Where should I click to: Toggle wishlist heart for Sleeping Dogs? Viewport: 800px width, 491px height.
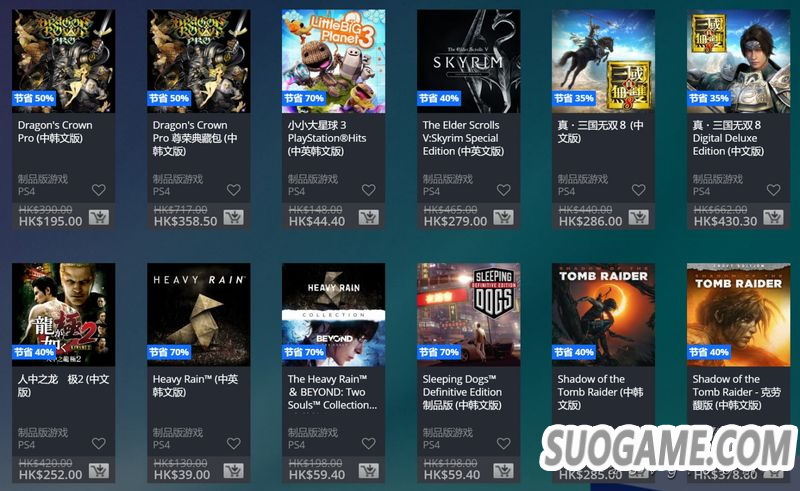pyautogui.click(x=504, y=443)
